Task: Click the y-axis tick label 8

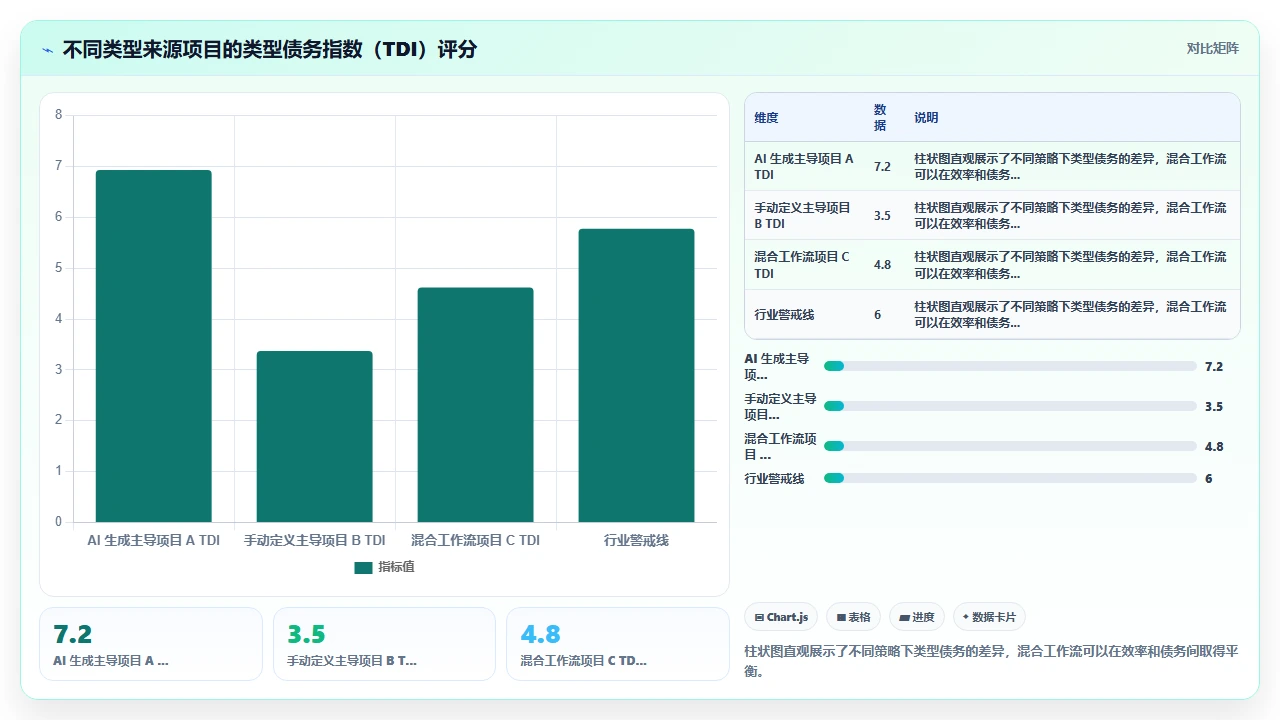Action: click(x=58, y=115)
